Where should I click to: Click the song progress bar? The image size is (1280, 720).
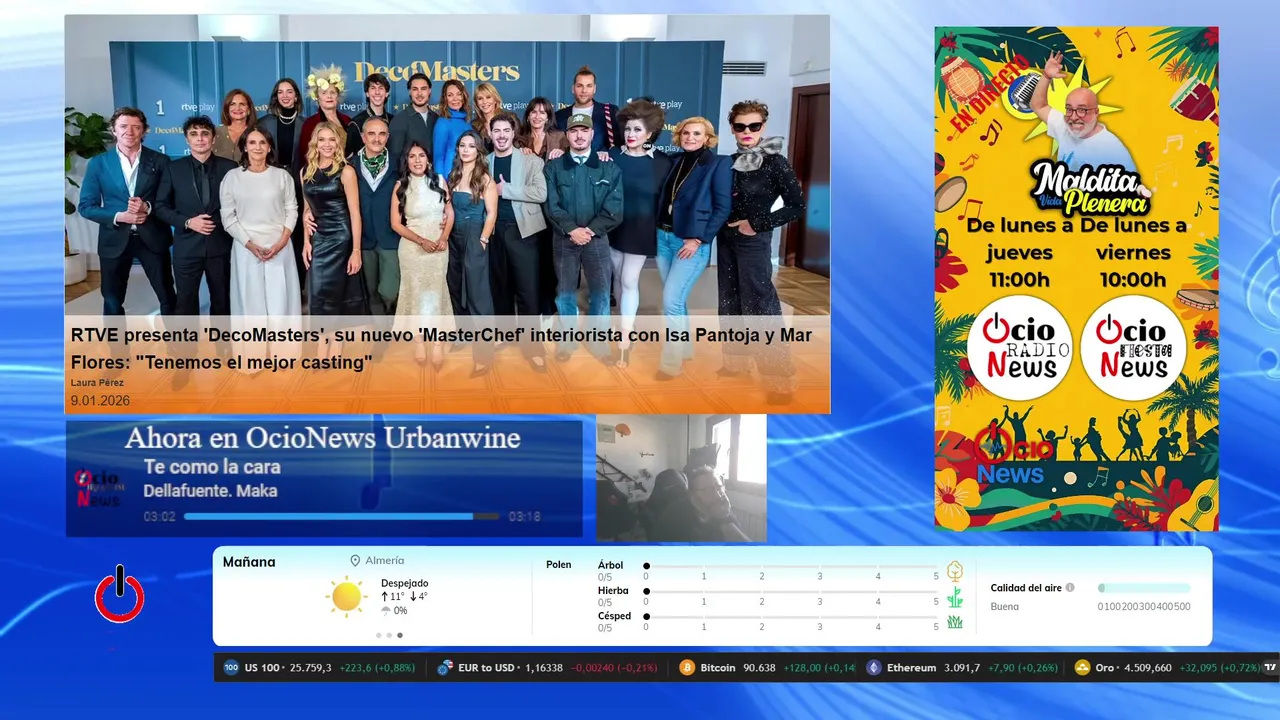coord(341,516)
